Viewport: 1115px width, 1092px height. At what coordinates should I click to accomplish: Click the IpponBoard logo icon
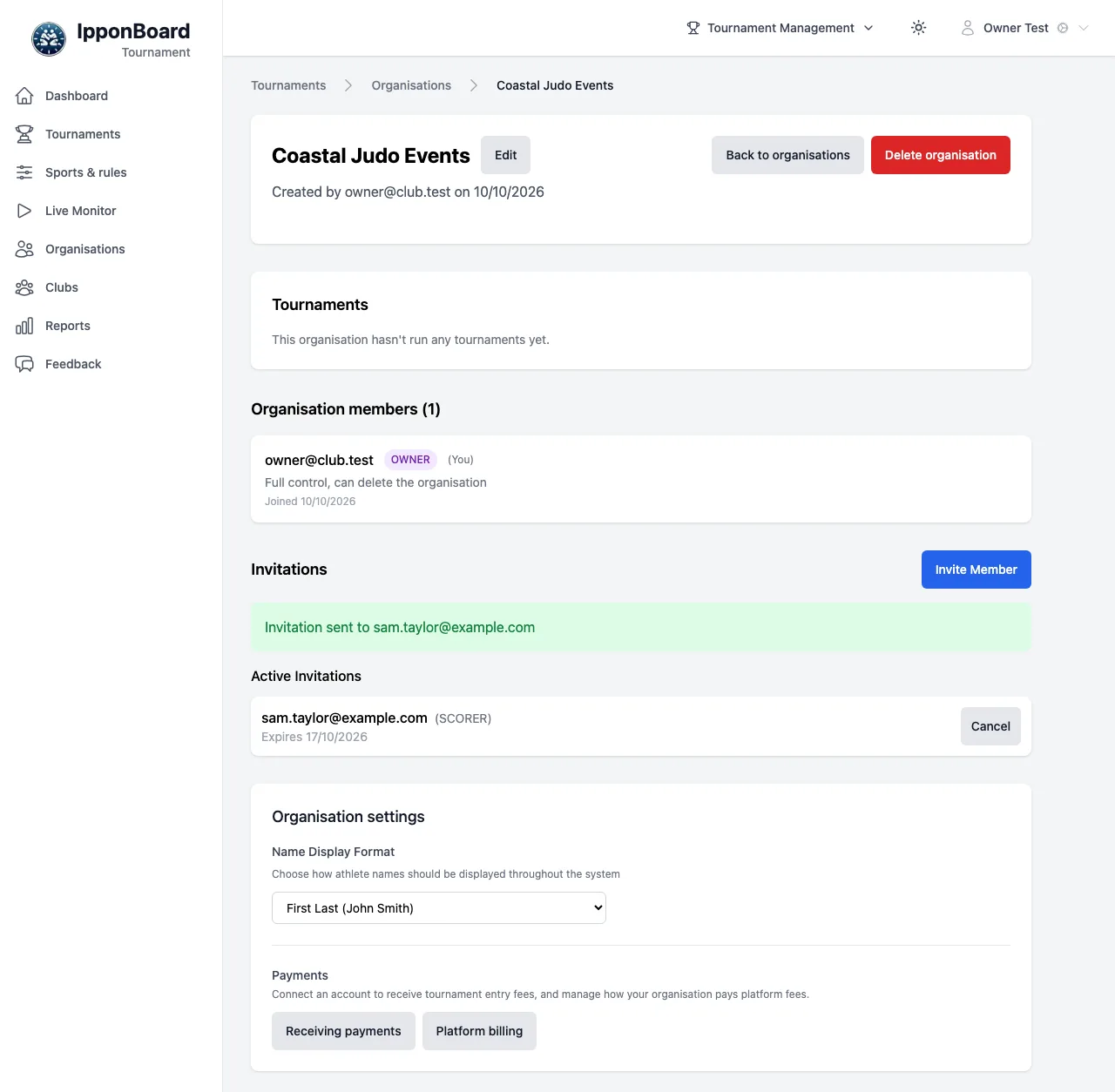tap(49, 39)
